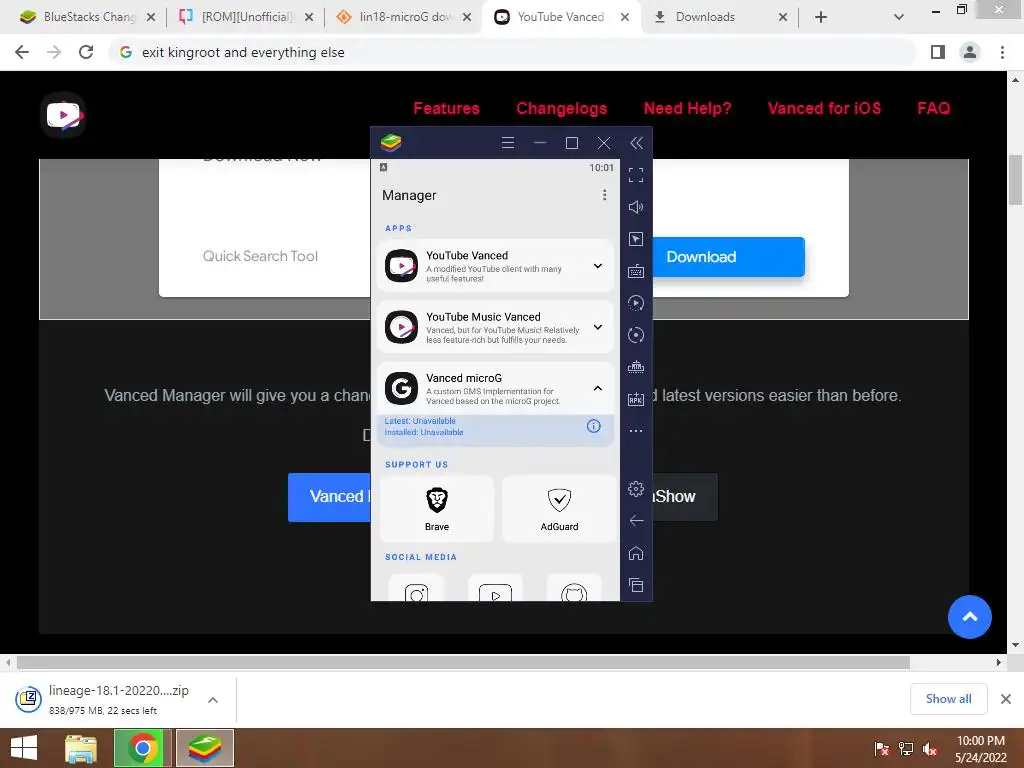Open Changelogs nav link
1024x768 pixels.
562,108
